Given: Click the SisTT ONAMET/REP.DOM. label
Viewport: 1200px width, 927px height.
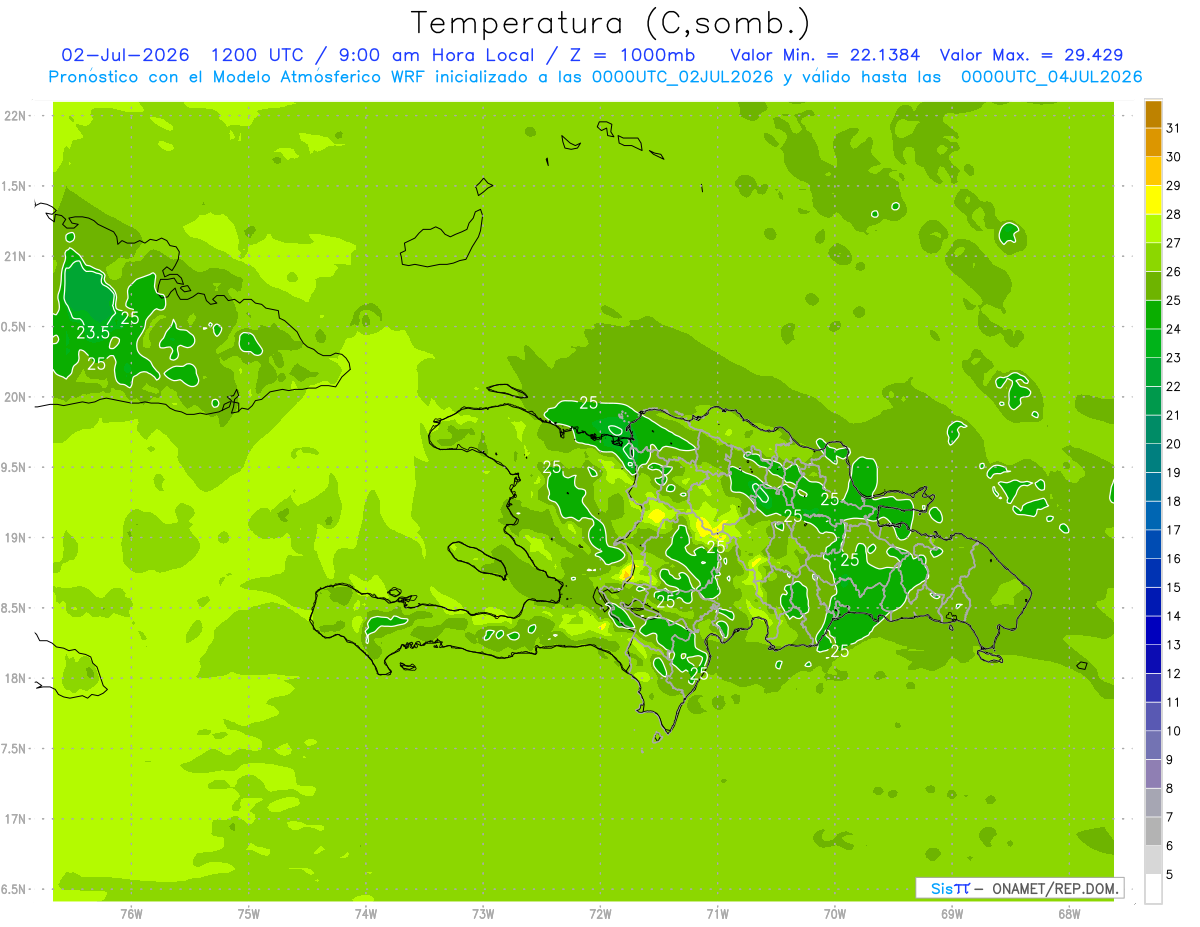Looking at the screenshot, I should click(x=1019, y=888).
